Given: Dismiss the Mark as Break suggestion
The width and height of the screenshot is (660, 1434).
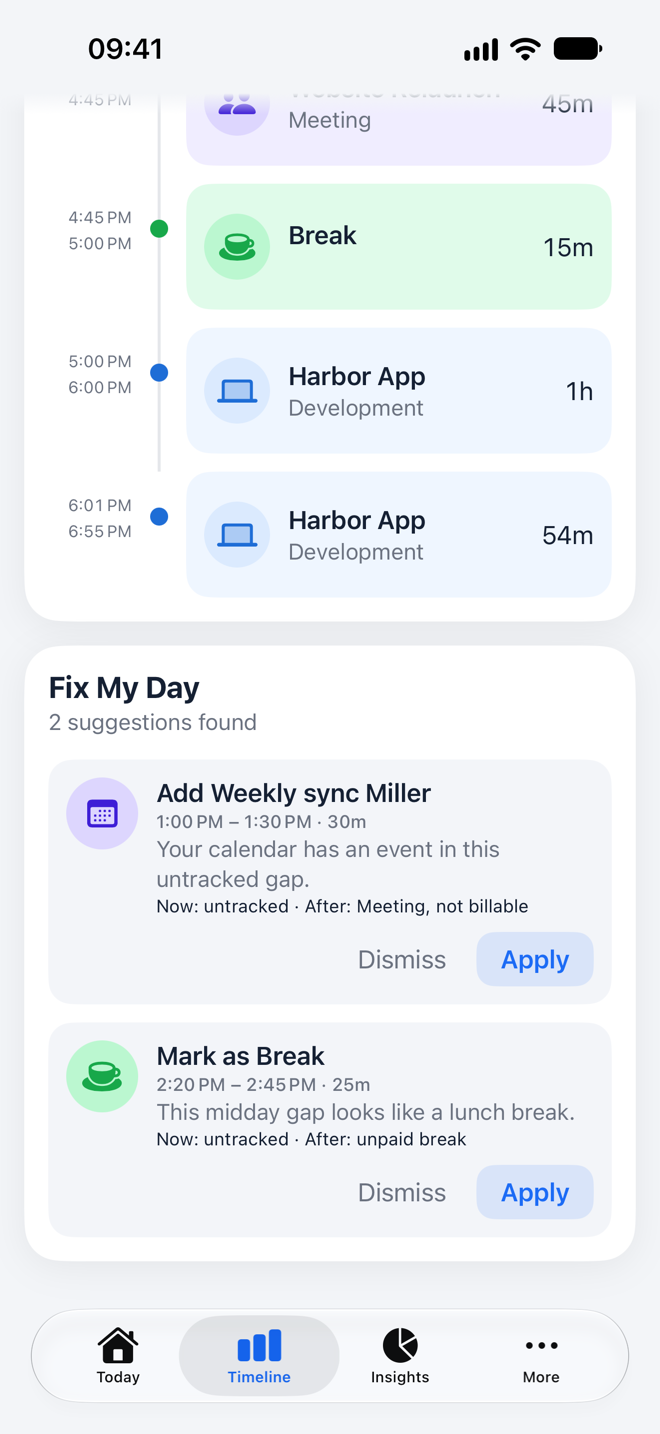Looking at the screenshot, I should pos(402,1192).
